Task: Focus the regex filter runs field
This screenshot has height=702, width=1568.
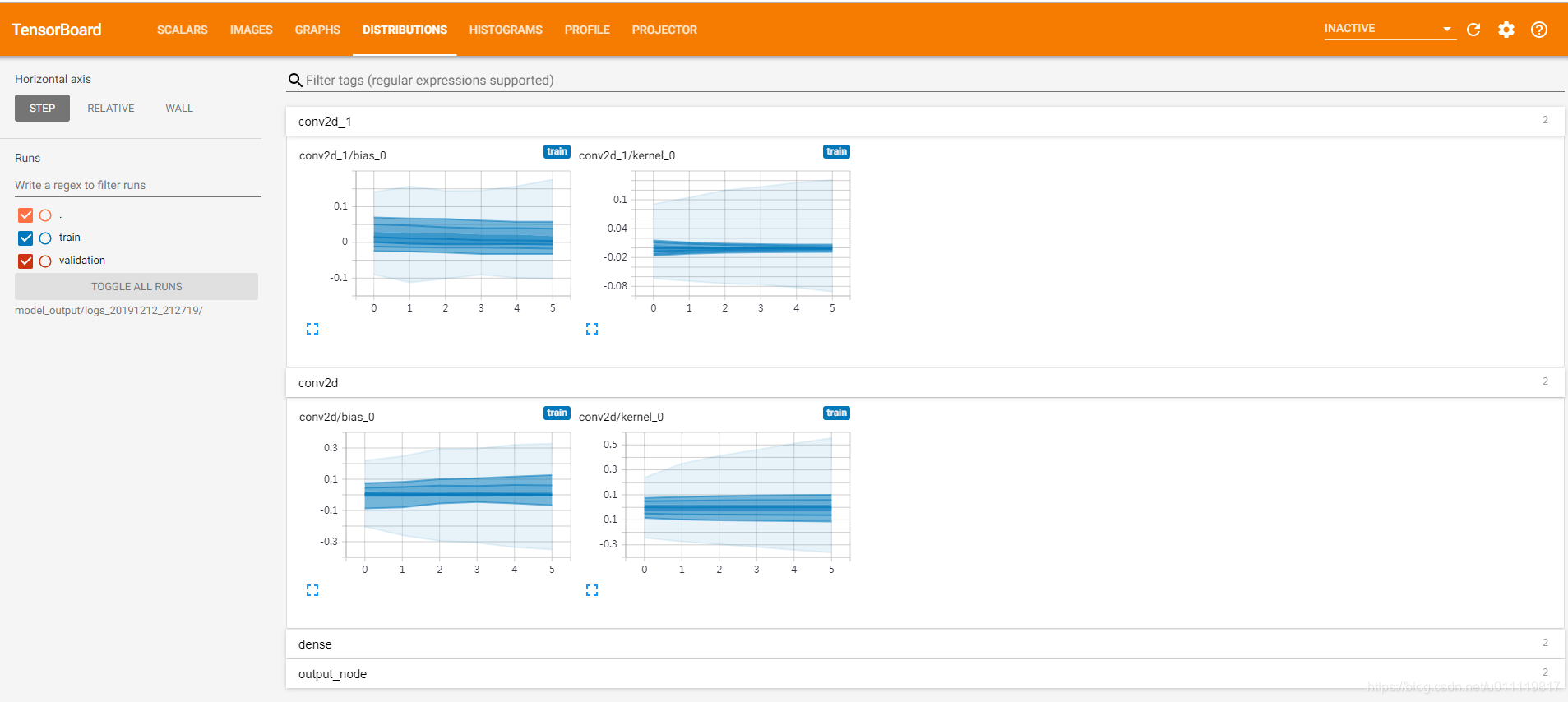Action: point(138,186)
